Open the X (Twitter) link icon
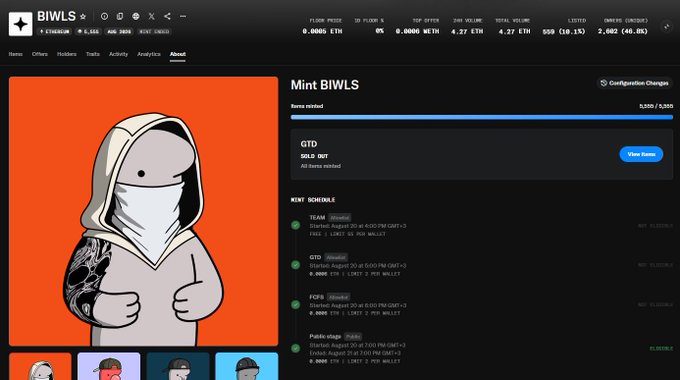The width and height of the screenshot is (680, 380). 151,16
